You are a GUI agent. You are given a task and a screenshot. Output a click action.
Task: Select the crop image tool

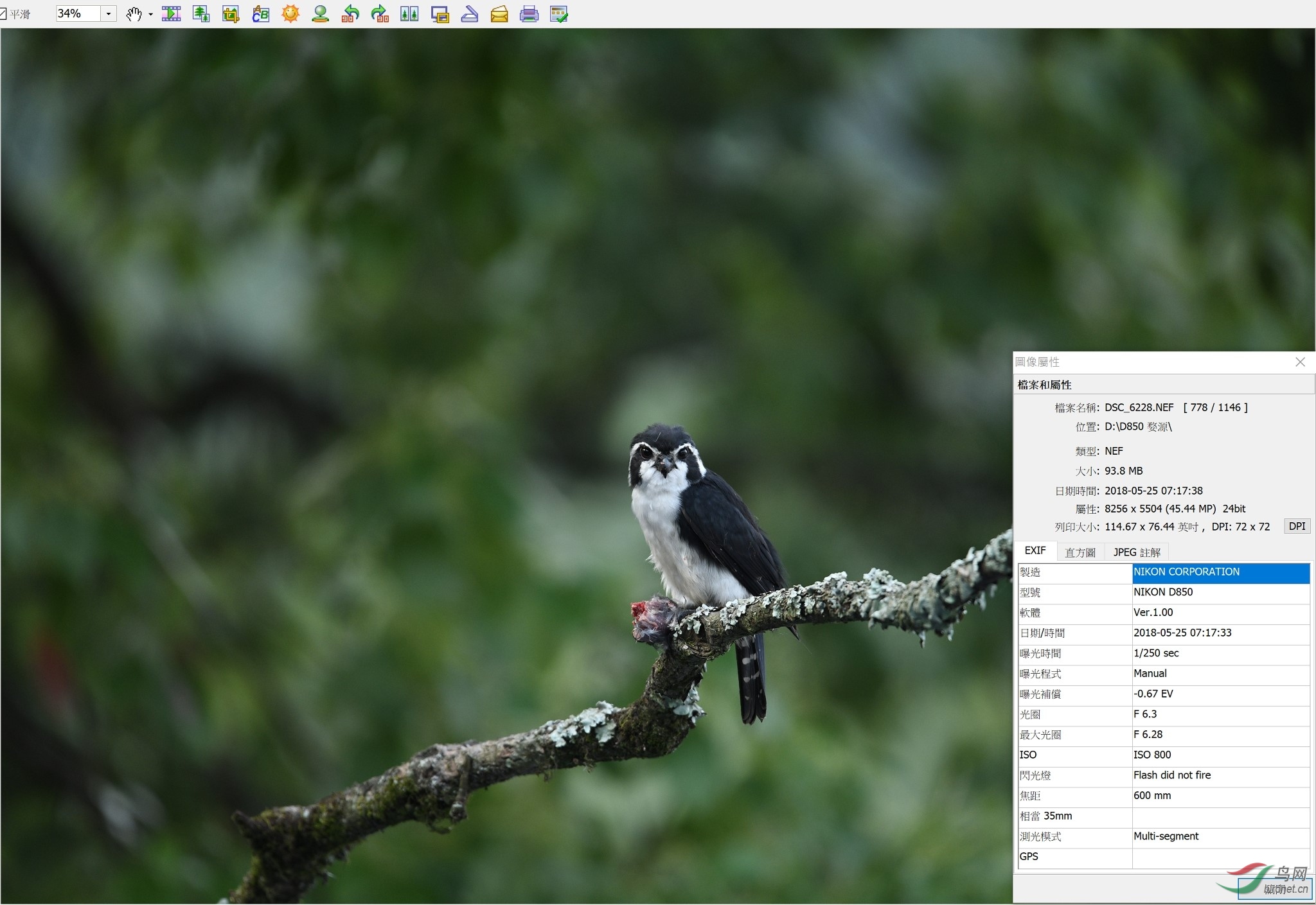click(231, 13)
